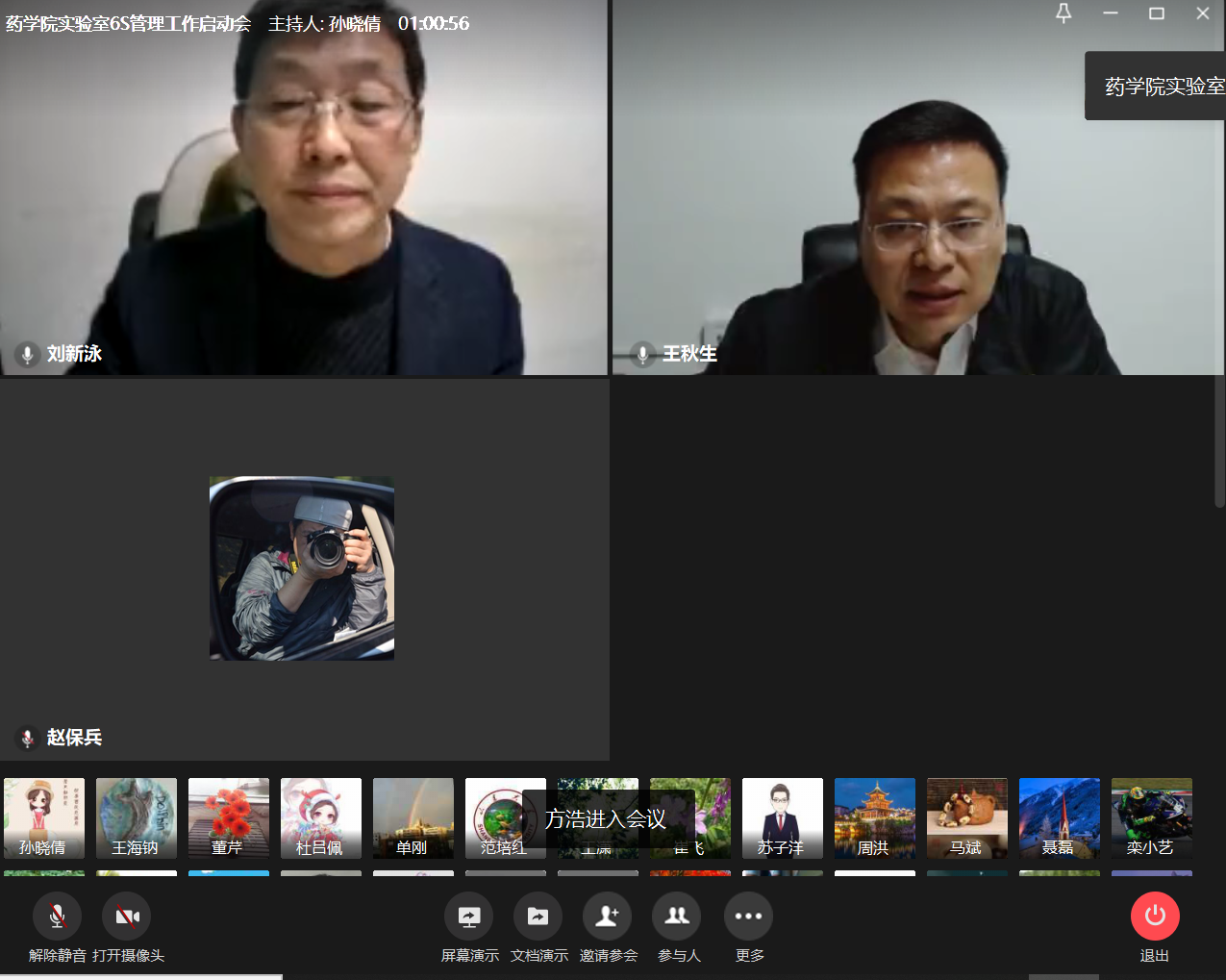Viewport: 1226px width, 980px height.
Task: Select 苏子洋 participant thumbnail
Action: point(783,817)
